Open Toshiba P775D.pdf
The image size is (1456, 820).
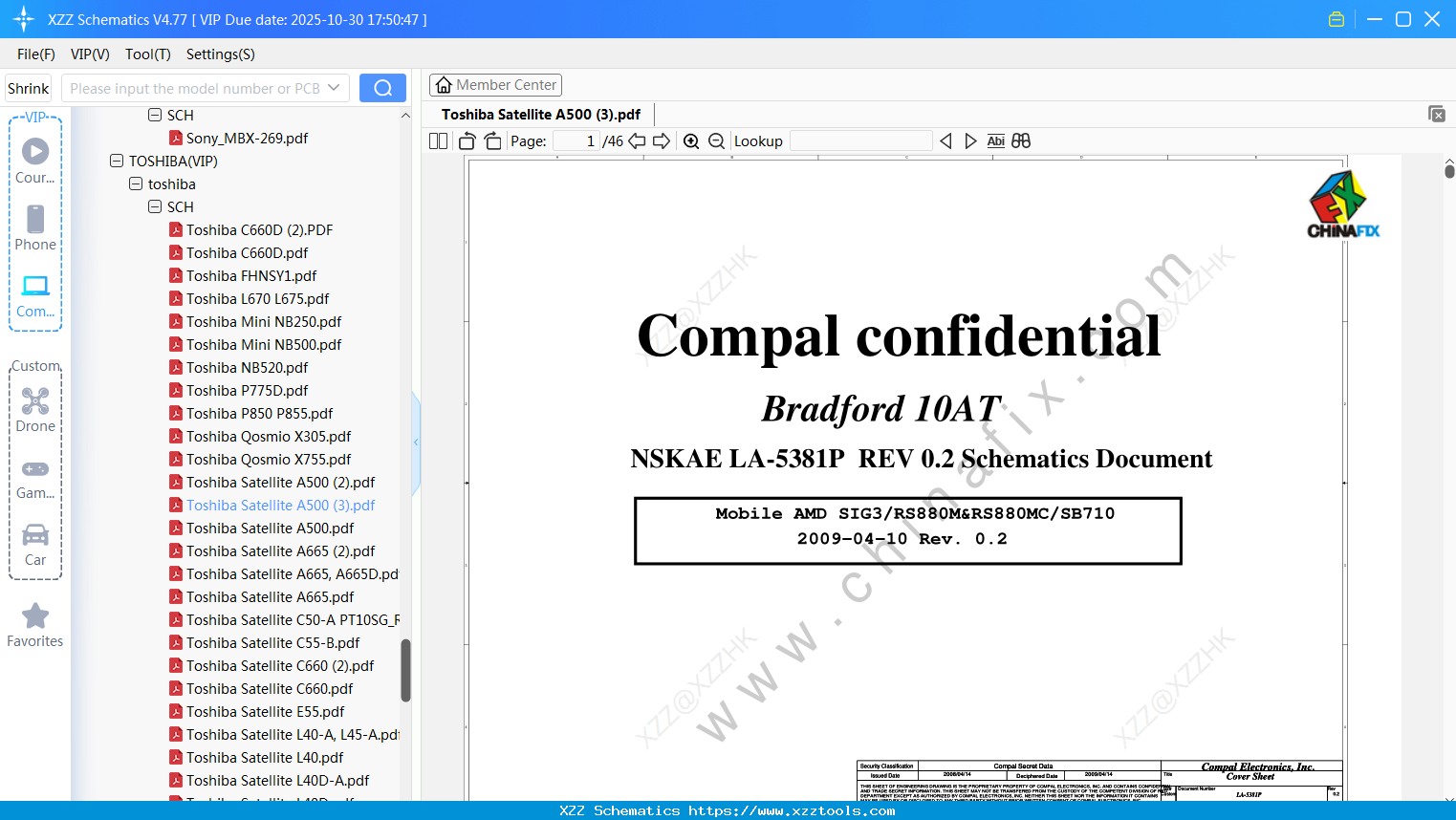pos(247,390)
